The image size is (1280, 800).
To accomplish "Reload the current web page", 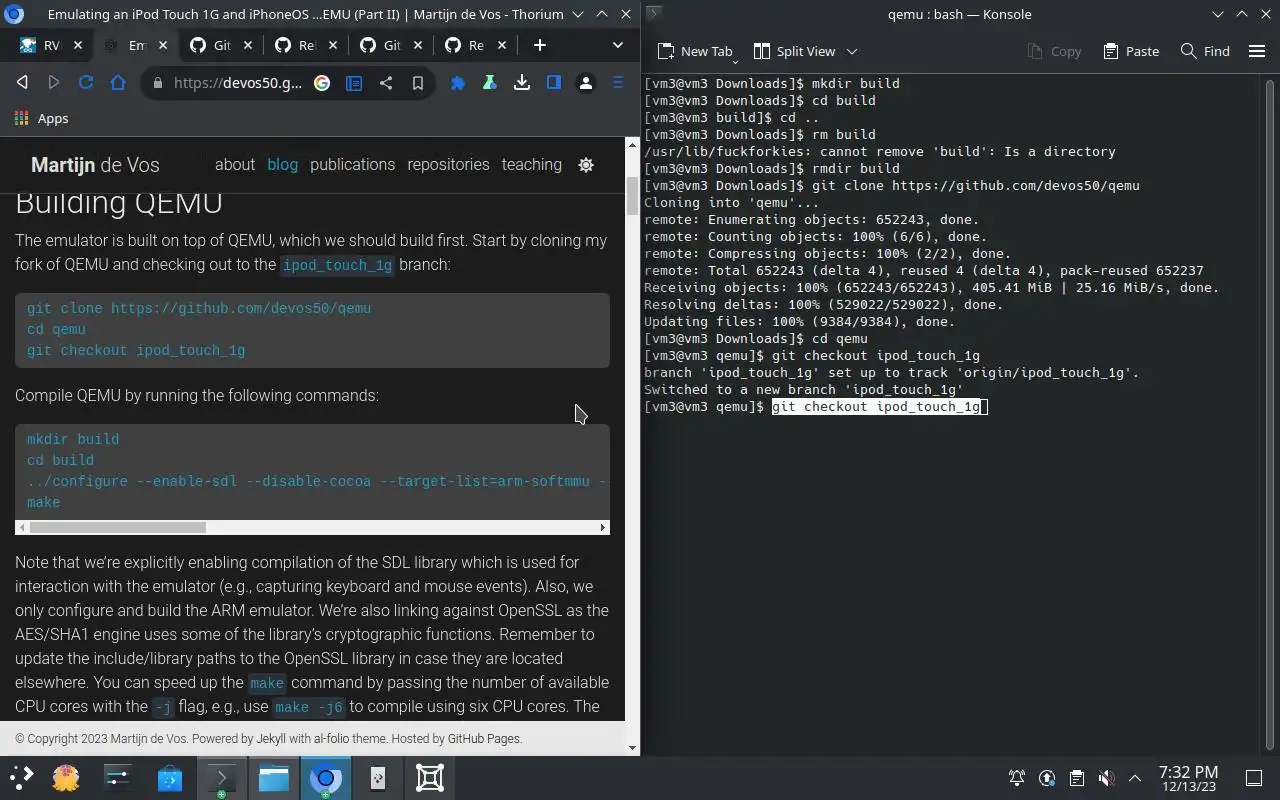I will tap(86, 83).
